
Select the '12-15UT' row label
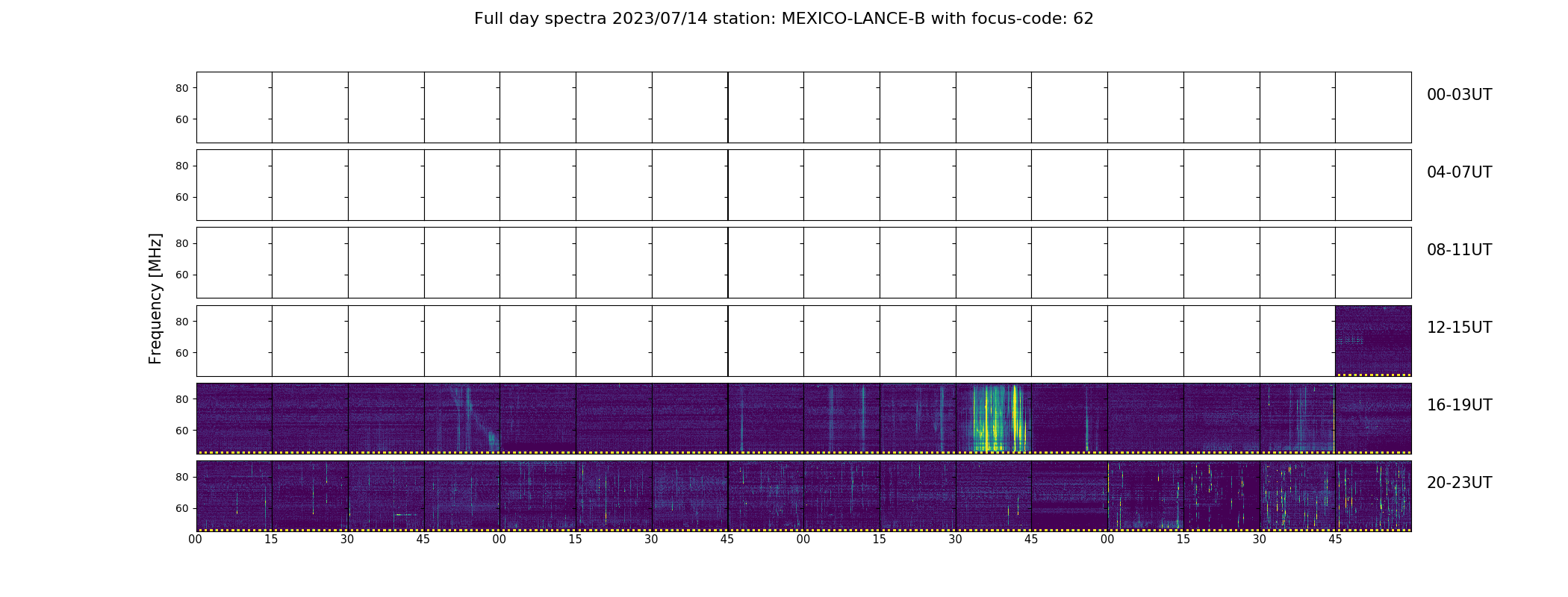(x=1459, y=328)
